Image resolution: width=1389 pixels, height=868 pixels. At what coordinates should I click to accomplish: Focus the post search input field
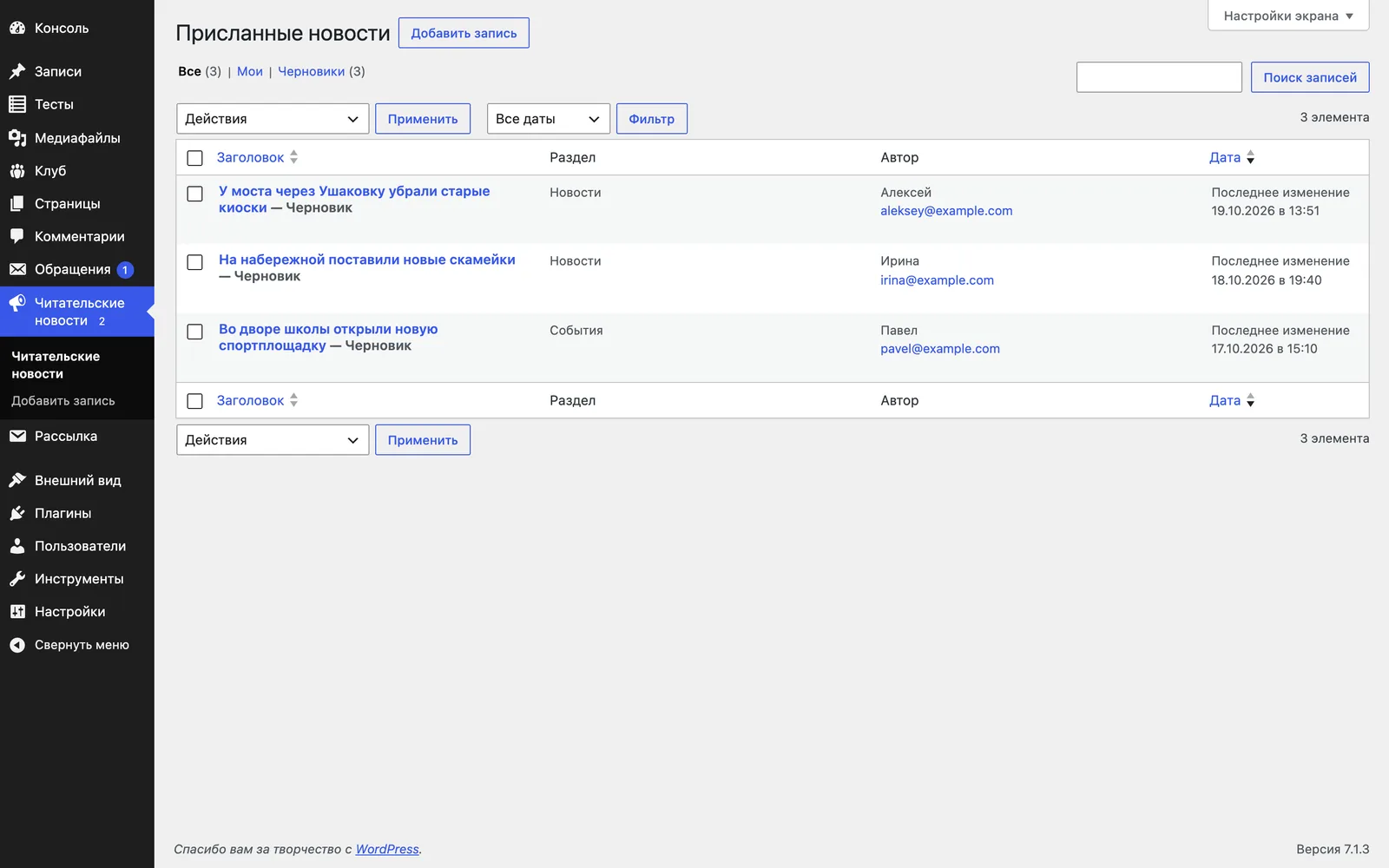[1159, 77]
